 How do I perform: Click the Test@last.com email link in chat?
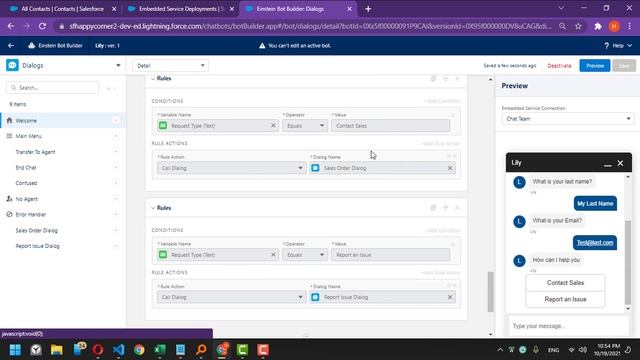coord(595,242)
